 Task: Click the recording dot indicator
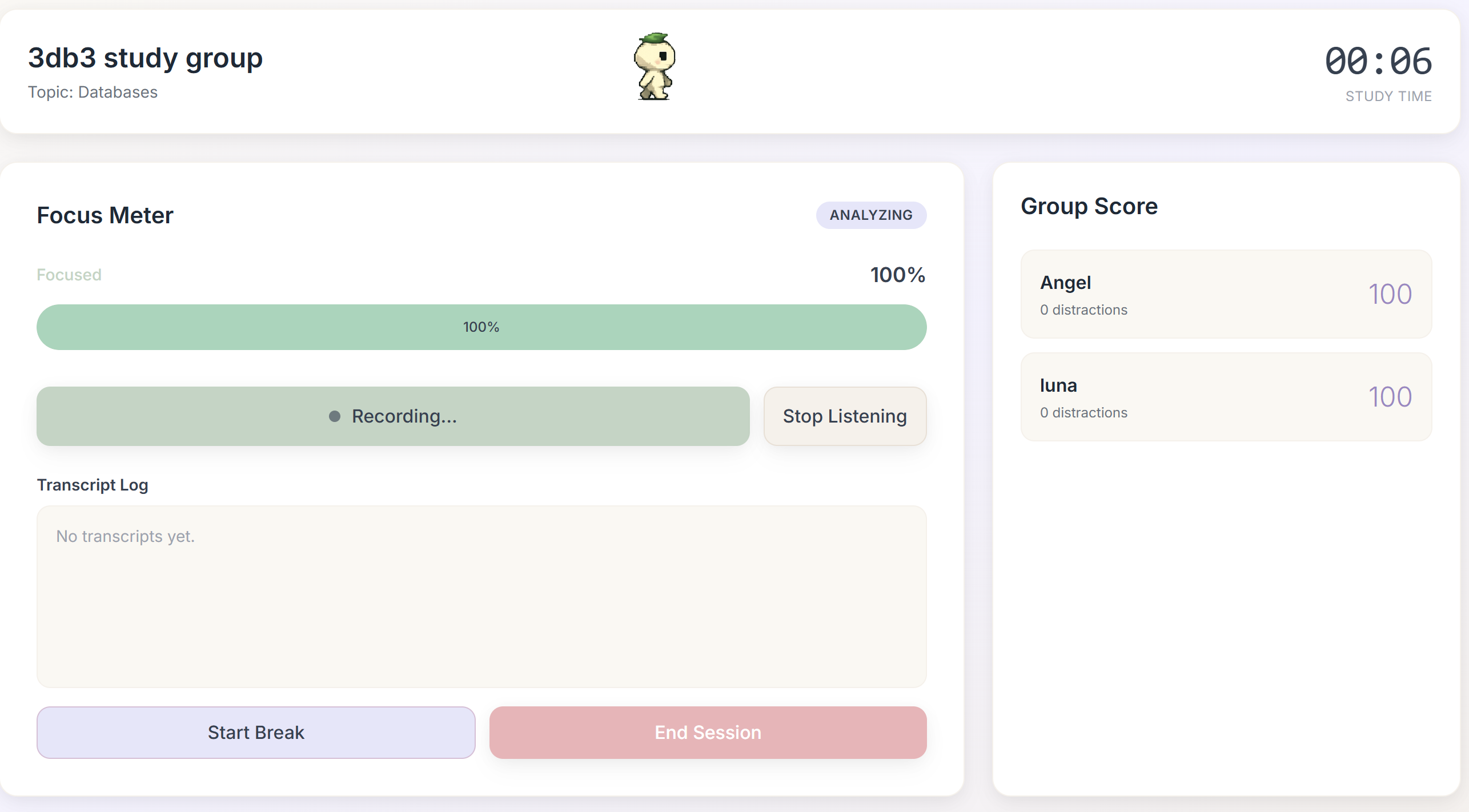click(335, 416)
